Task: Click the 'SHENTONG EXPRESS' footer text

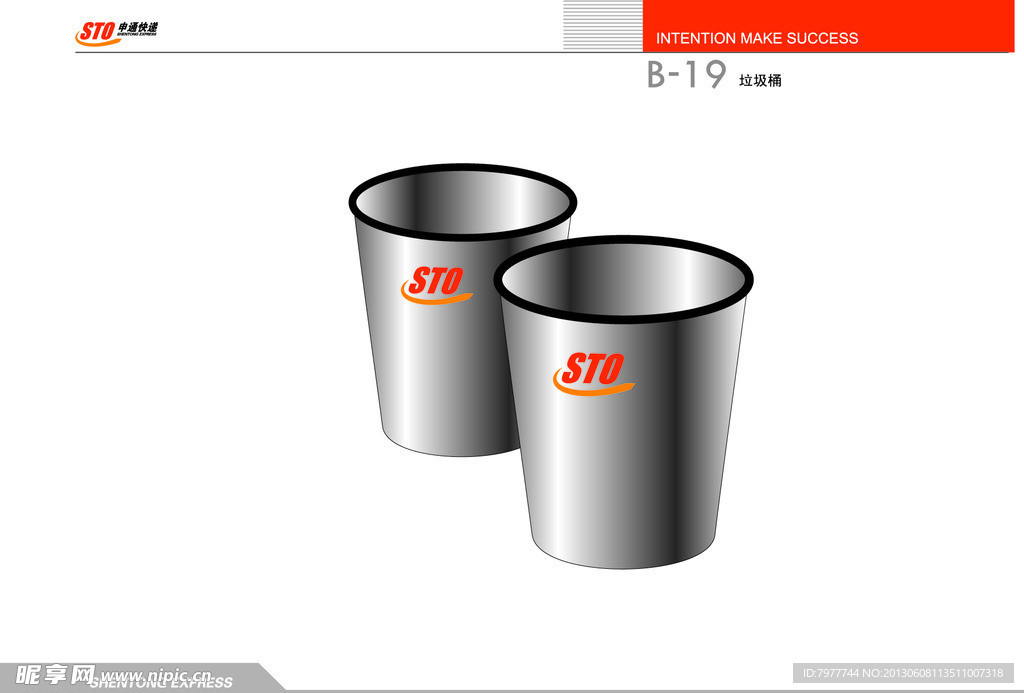Action: click(161, 683)
